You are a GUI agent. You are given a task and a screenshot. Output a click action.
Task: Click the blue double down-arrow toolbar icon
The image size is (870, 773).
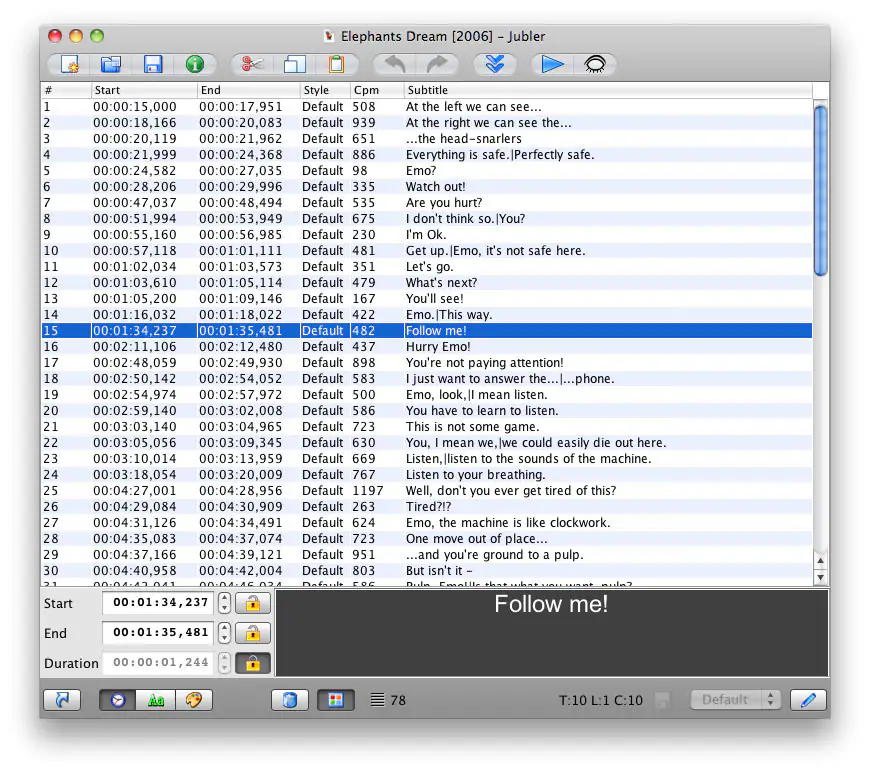[x=495, y=64]
